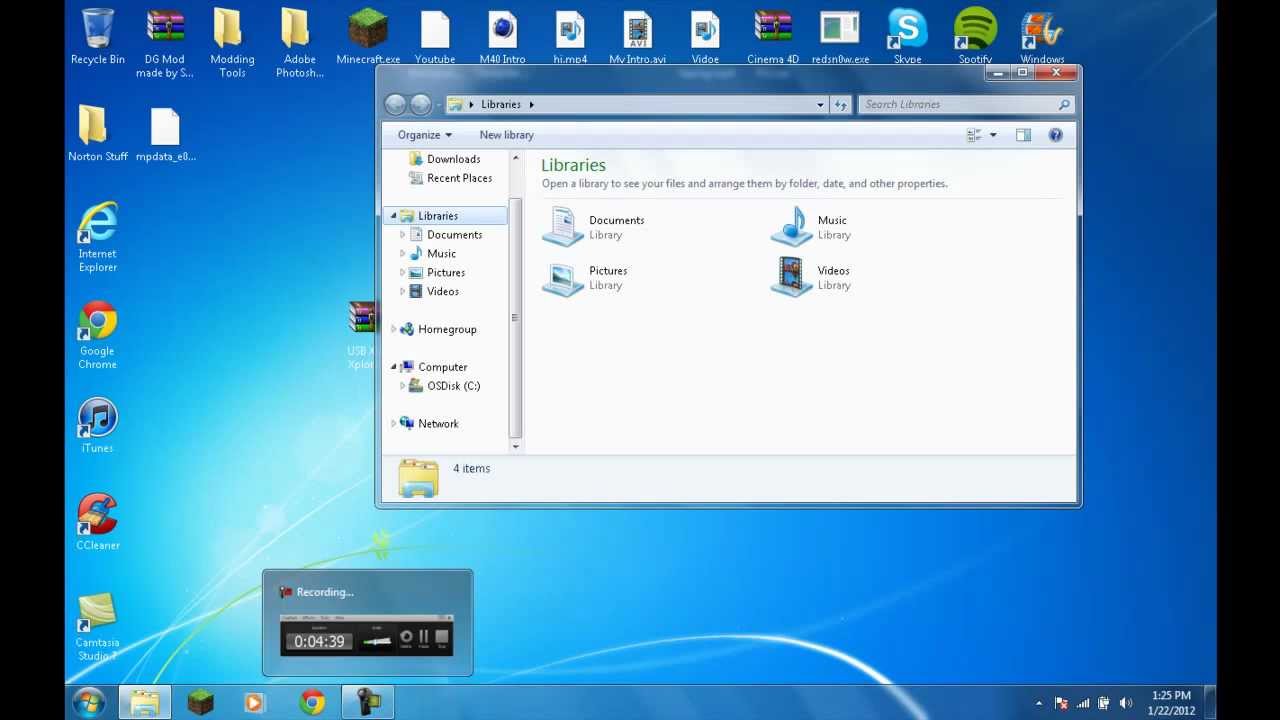The height and width of the screenshot is (720, 1280).
Task: Expand the Network tree node
Action: tap(393, 424)
